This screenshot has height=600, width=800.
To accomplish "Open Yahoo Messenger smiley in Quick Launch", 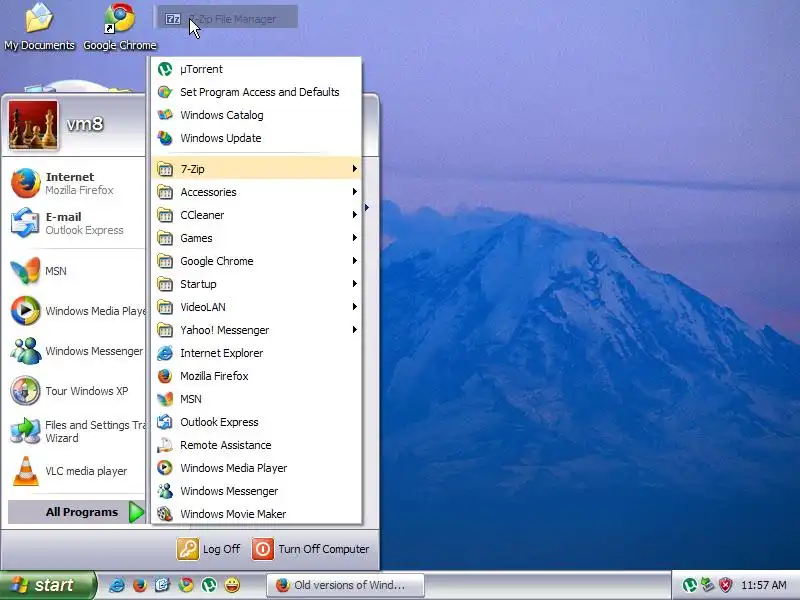I will click(232, 585).
